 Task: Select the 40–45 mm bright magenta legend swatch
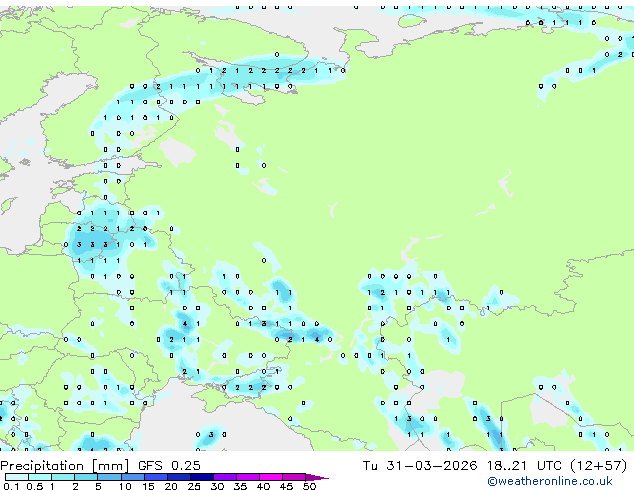tap(271, 477)
